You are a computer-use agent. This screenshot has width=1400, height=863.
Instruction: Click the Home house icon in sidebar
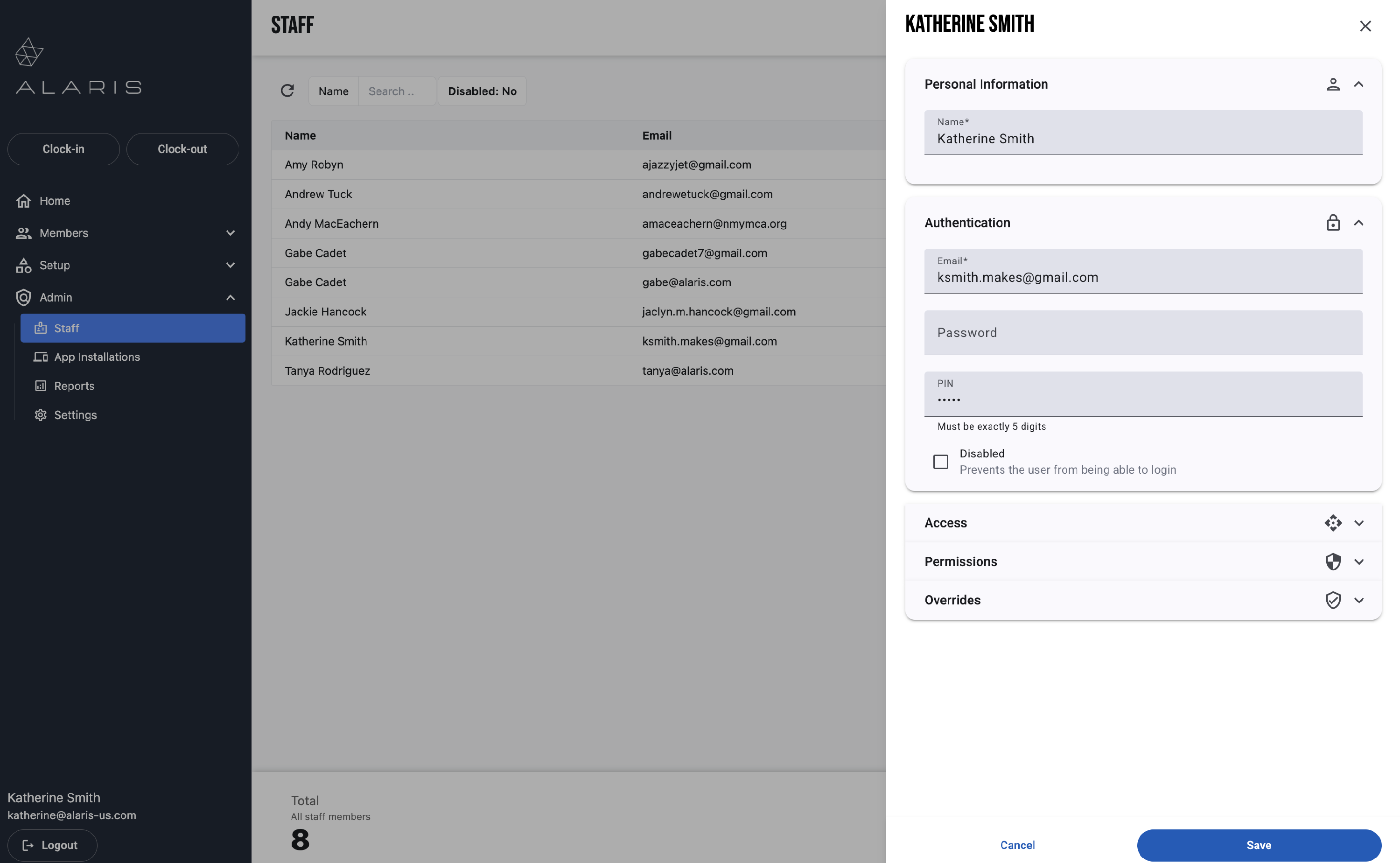[x=23, y=201]
